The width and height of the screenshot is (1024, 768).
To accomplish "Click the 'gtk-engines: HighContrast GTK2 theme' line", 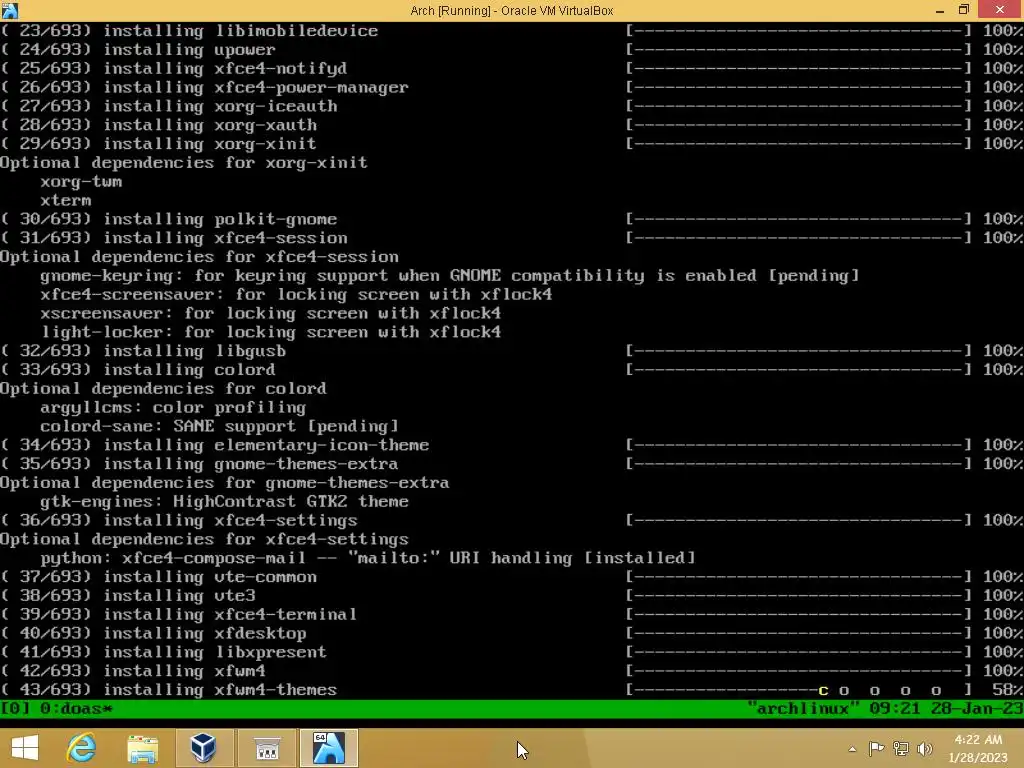I will click(225, 502).
